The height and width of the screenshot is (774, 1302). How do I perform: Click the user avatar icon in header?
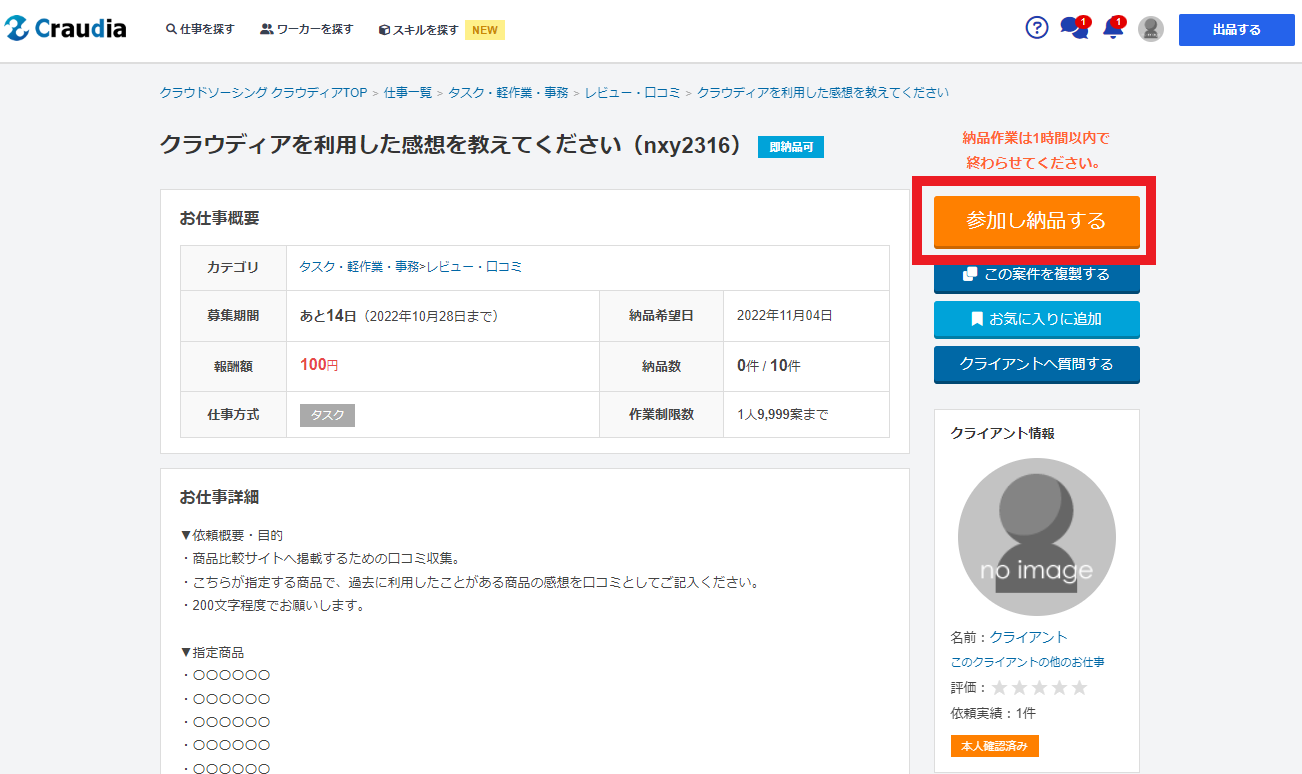(1151, 29)
